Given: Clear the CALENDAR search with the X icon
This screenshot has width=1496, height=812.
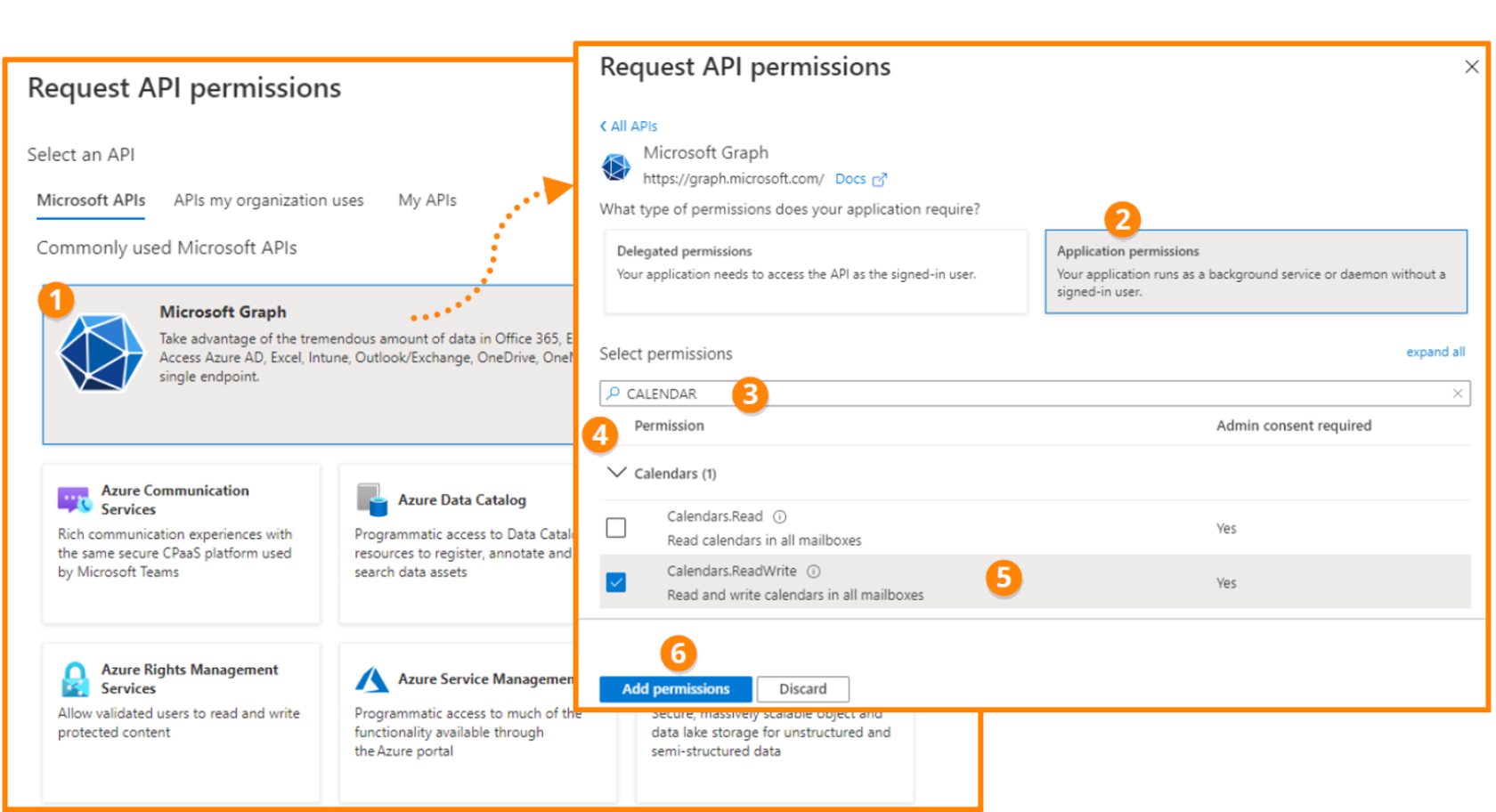Looking at the screenshot, I should coord(1457,394).
